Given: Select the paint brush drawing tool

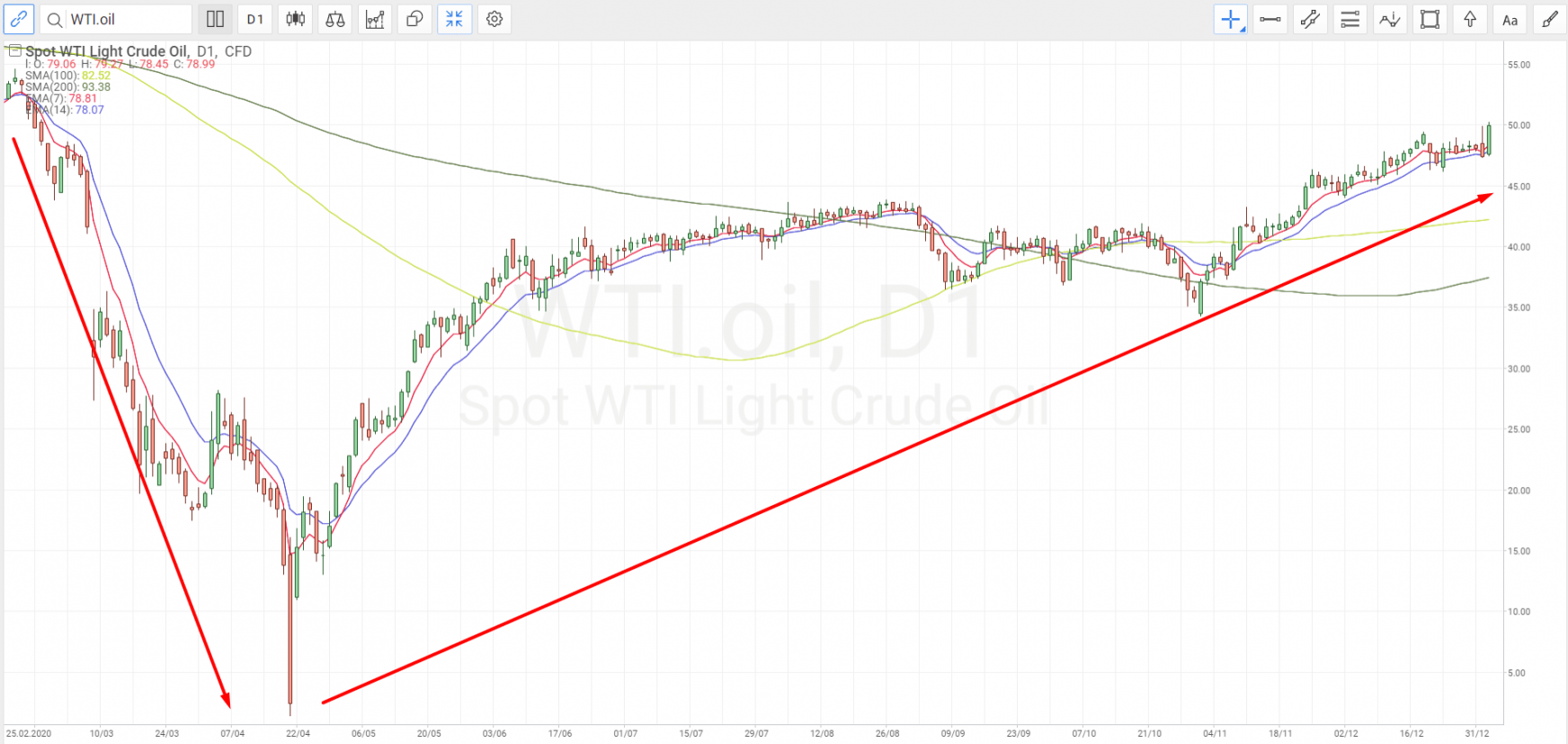Looking at the screenshot, I should coord(1550,19).
